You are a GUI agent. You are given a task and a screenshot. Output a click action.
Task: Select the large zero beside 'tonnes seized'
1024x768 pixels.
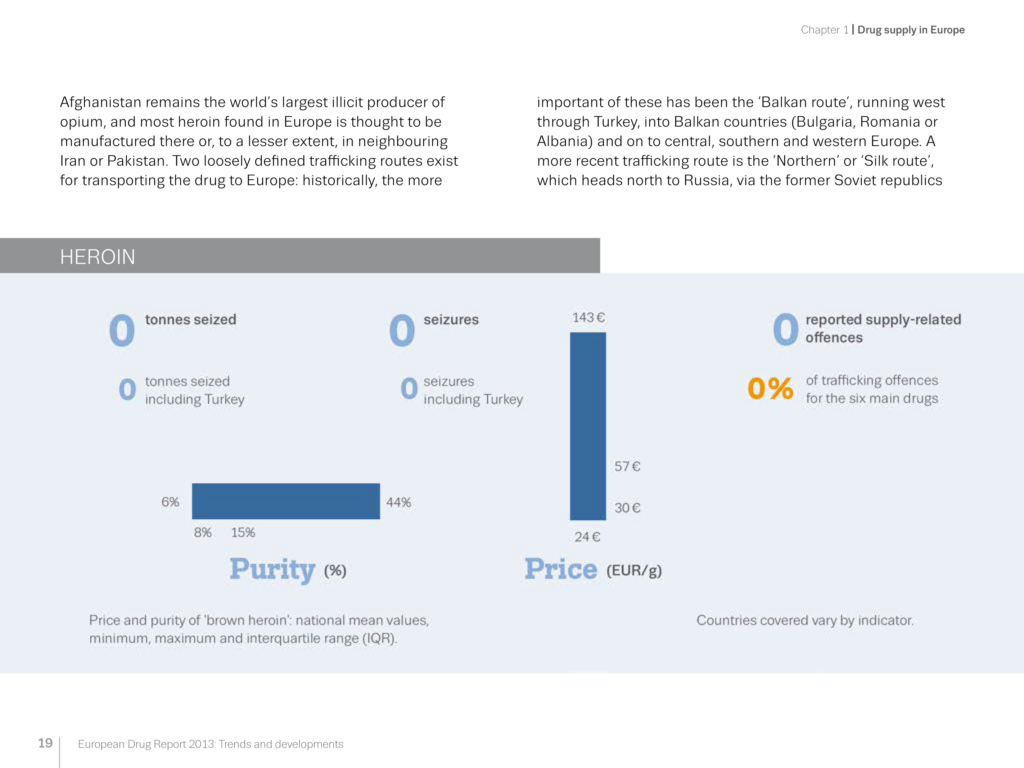click(122, 330)
